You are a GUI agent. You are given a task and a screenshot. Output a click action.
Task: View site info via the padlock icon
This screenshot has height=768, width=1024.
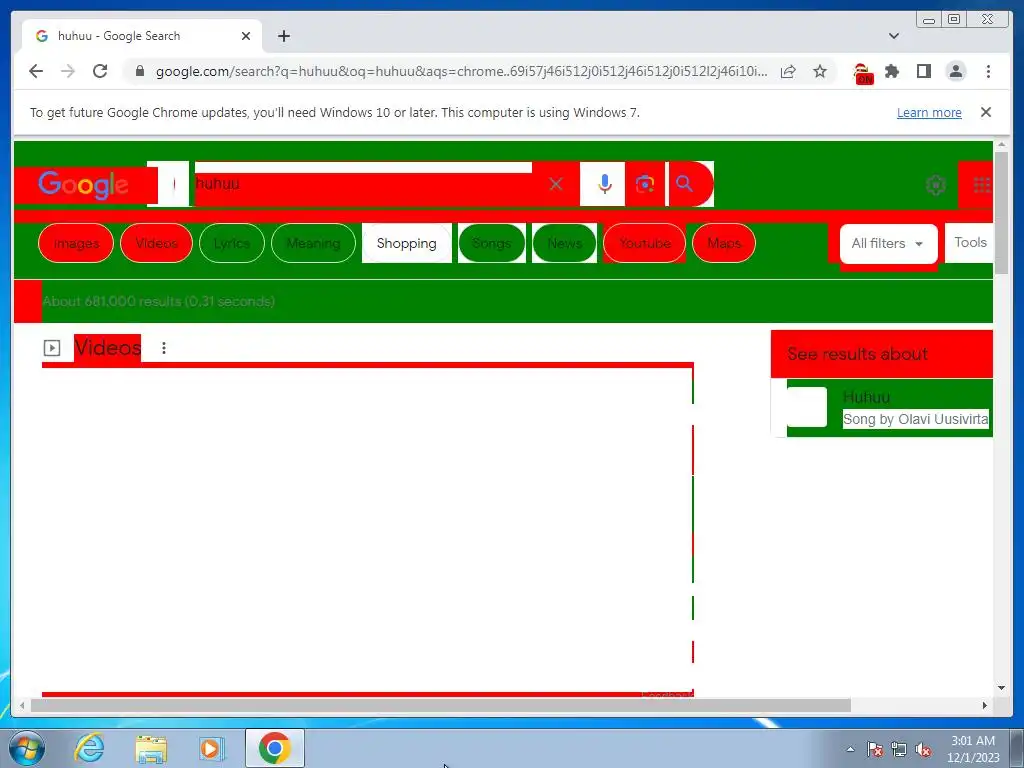click(x=139, y=71)
